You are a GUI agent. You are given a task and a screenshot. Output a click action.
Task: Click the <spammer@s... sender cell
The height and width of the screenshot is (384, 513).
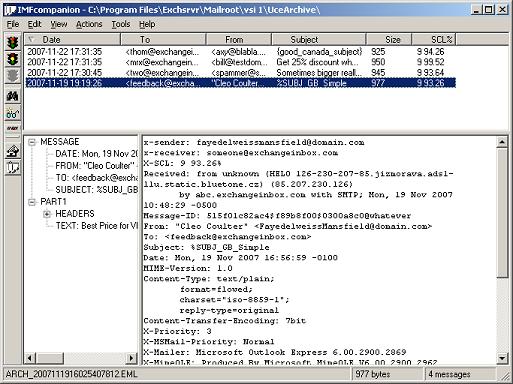point(239,73)
